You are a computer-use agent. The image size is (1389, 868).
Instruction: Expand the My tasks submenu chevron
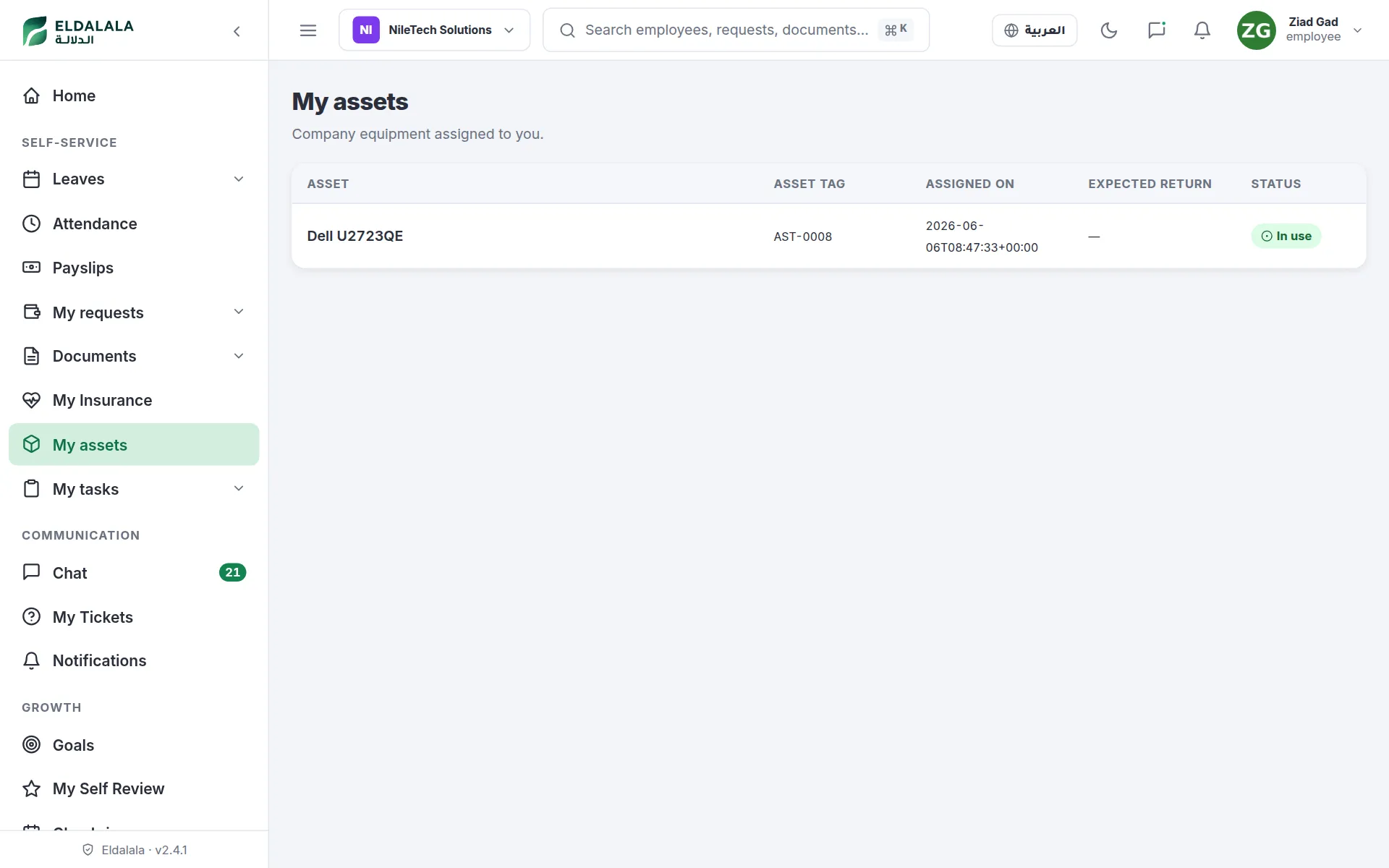click(x=239, y=488)
